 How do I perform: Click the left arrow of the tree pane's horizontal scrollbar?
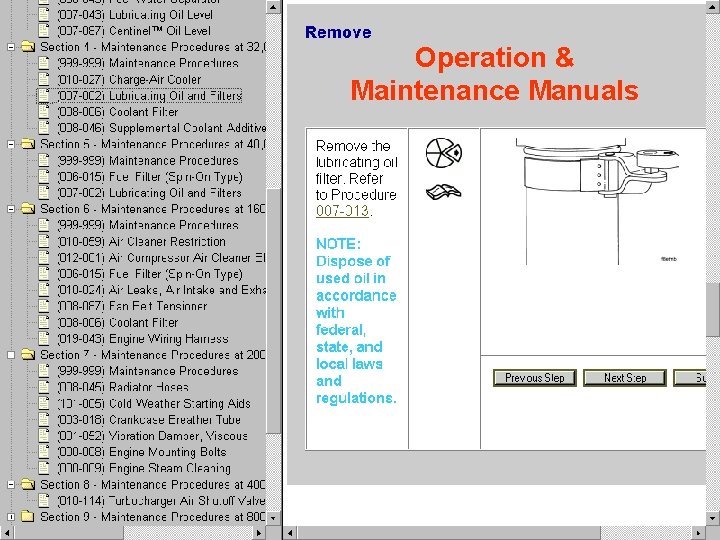(7, 533)
